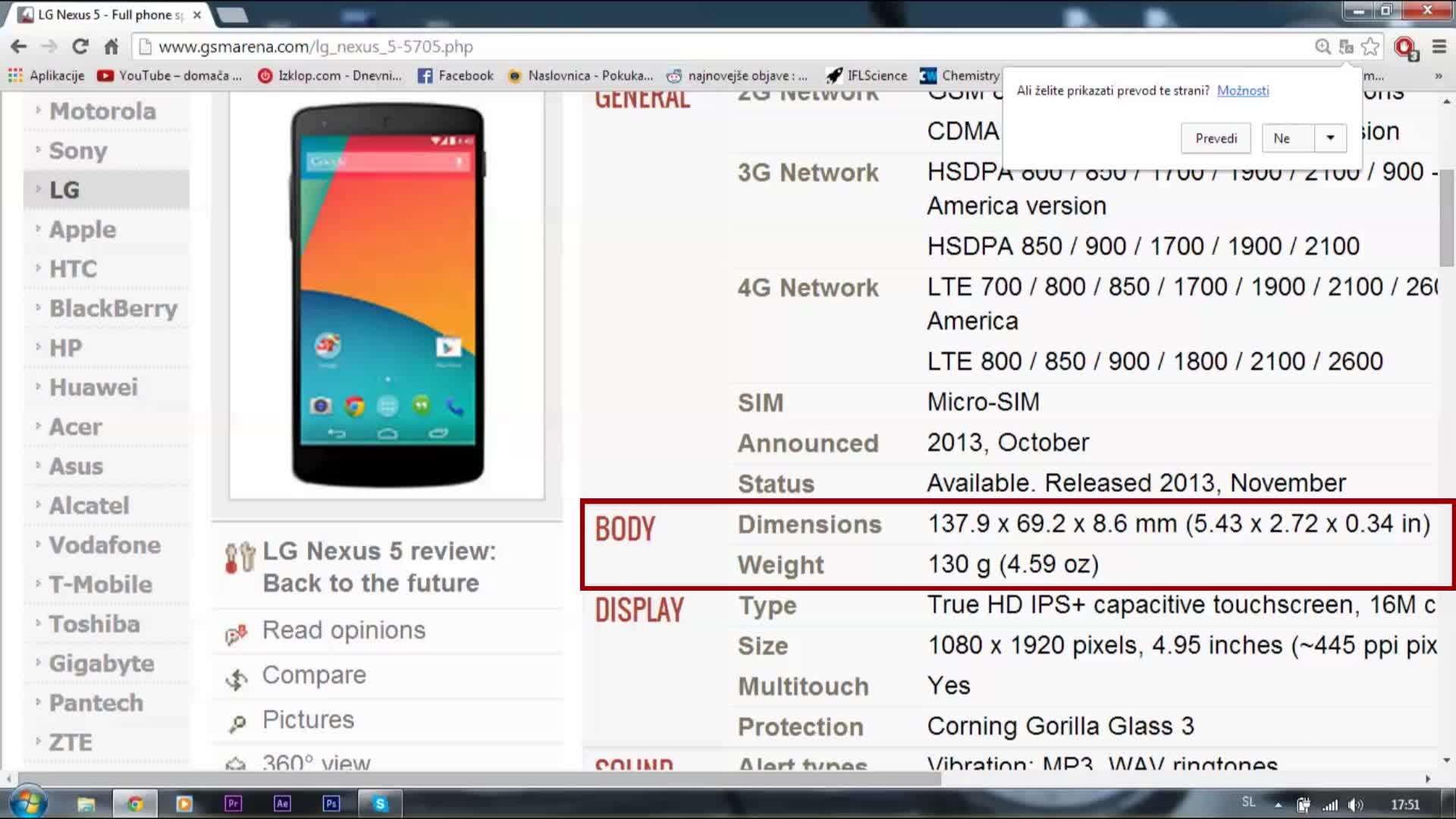Open Skype from the taskbar

(x=380, y=804)
